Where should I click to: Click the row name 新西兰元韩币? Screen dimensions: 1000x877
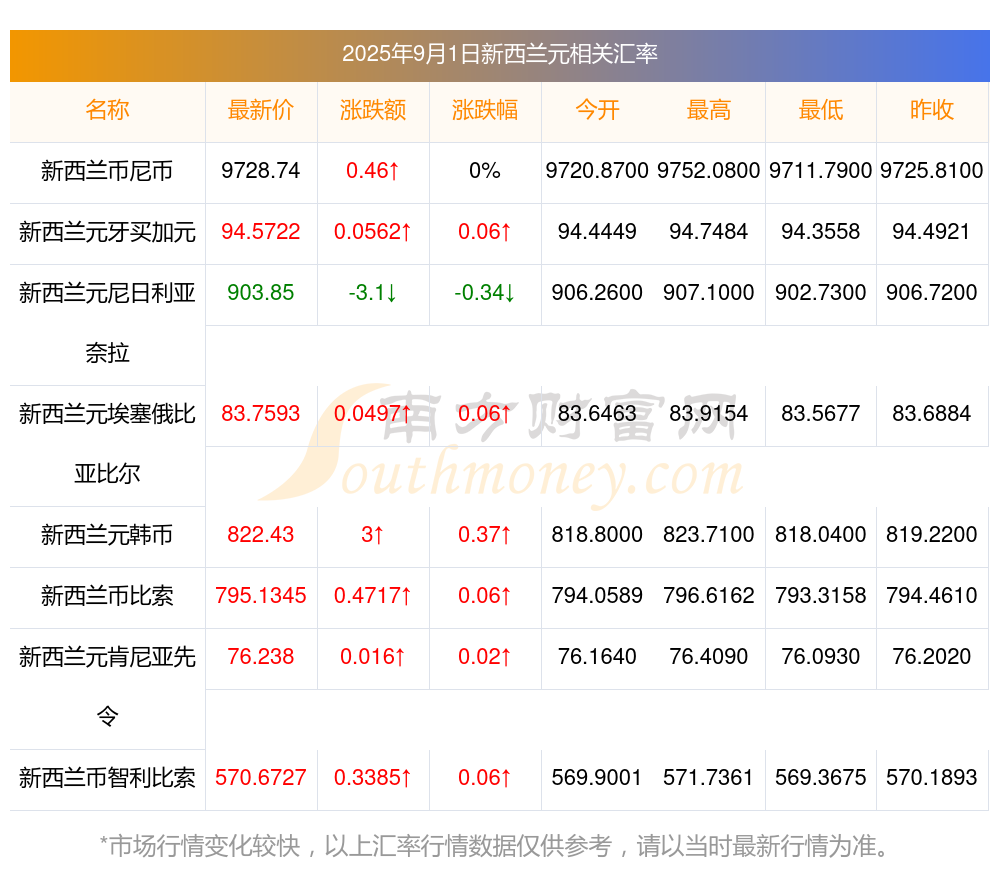pos(107,535)
